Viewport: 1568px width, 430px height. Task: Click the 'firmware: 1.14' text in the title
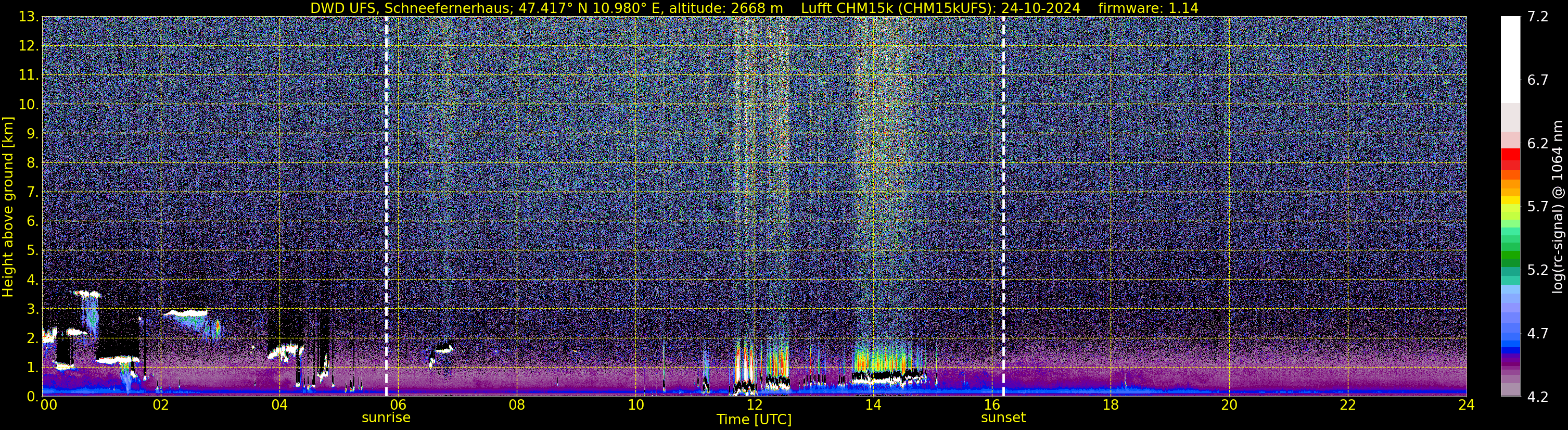[1148, 8]
